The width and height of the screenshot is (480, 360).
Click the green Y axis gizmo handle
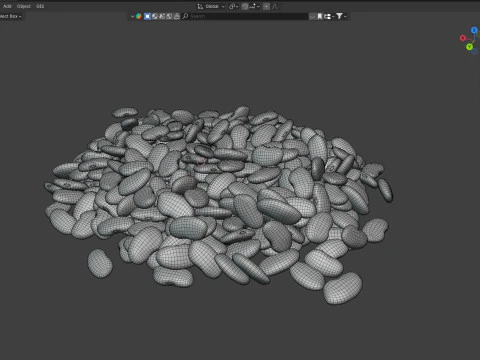[x=469, y=47]
